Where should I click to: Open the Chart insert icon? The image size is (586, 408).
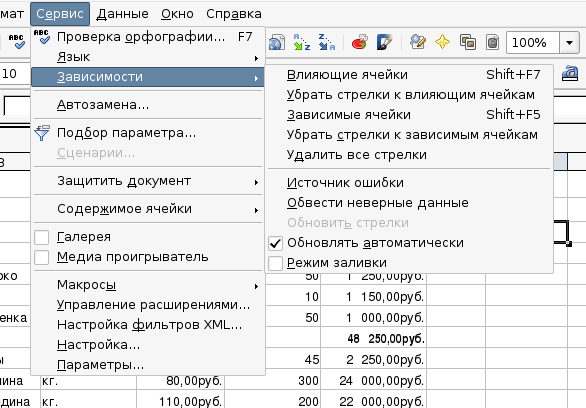click(360, 42)
